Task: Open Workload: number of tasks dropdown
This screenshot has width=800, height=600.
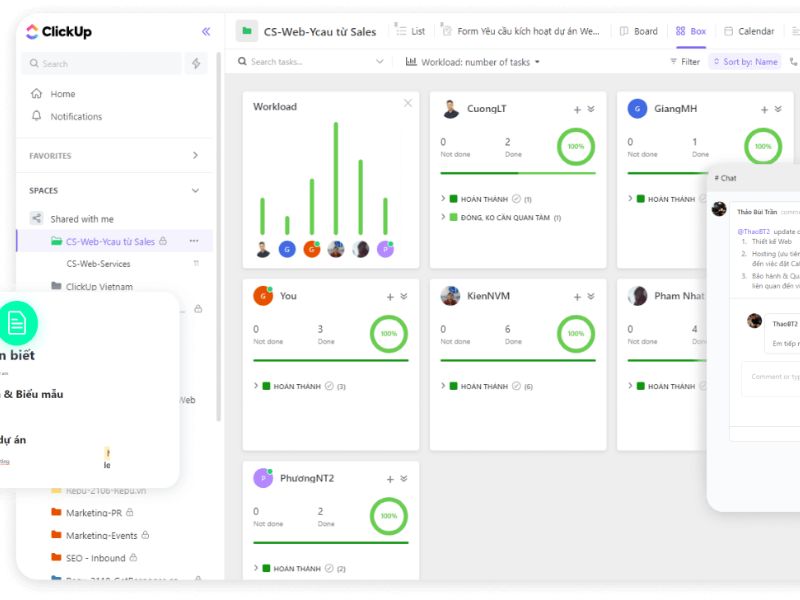Action: [473, 62]
